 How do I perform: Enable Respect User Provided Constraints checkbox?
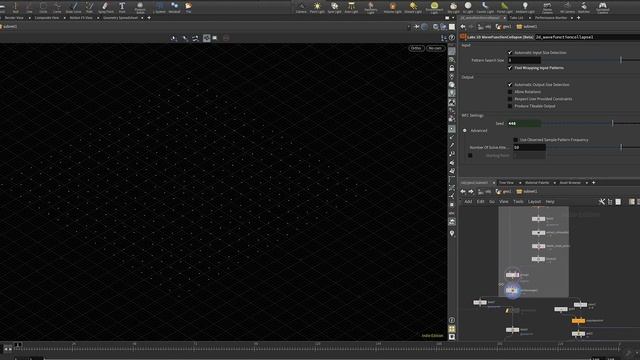[x=510, y=99]
